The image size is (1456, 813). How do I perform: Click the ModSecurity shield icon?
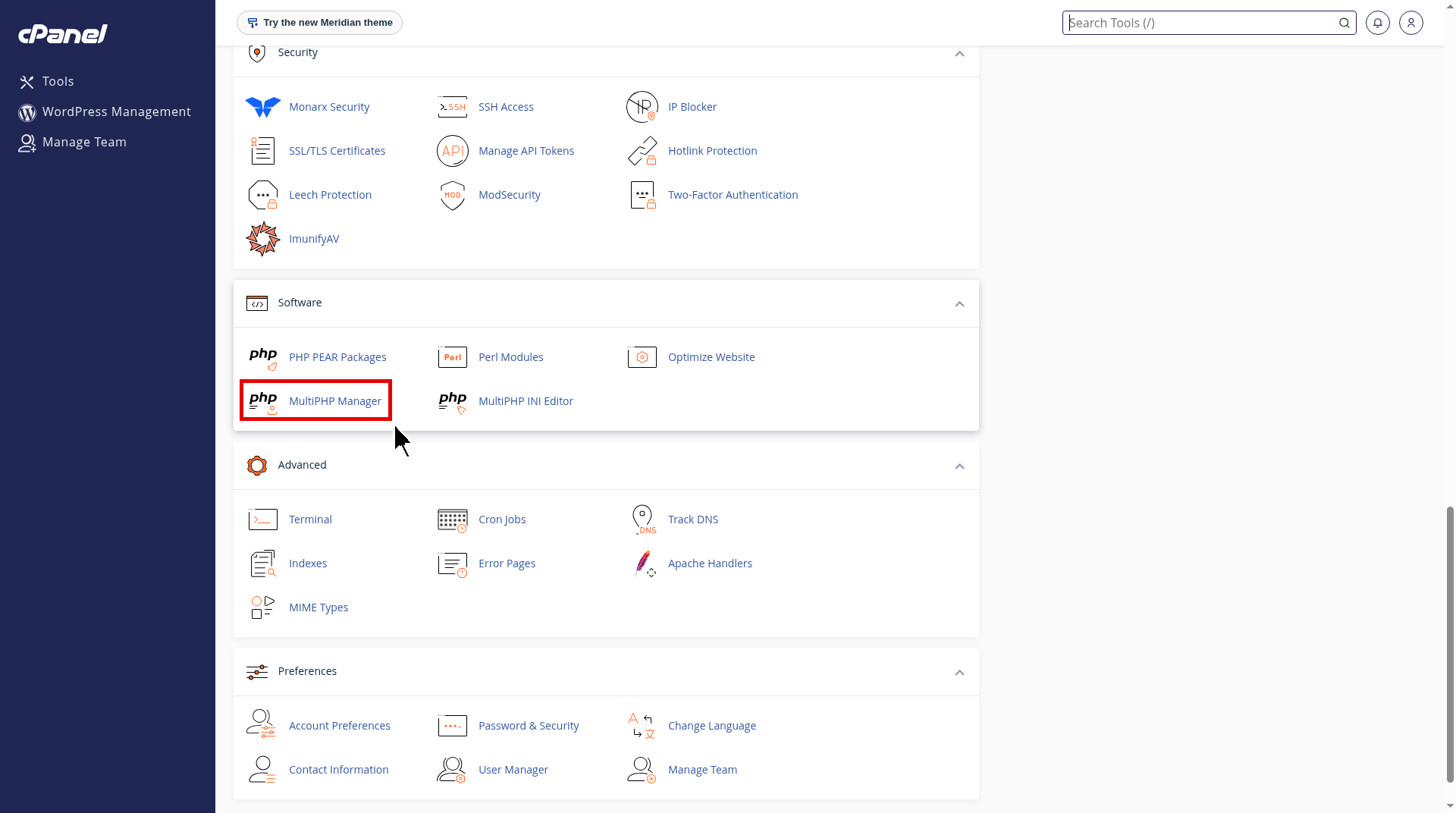point(453,195)
